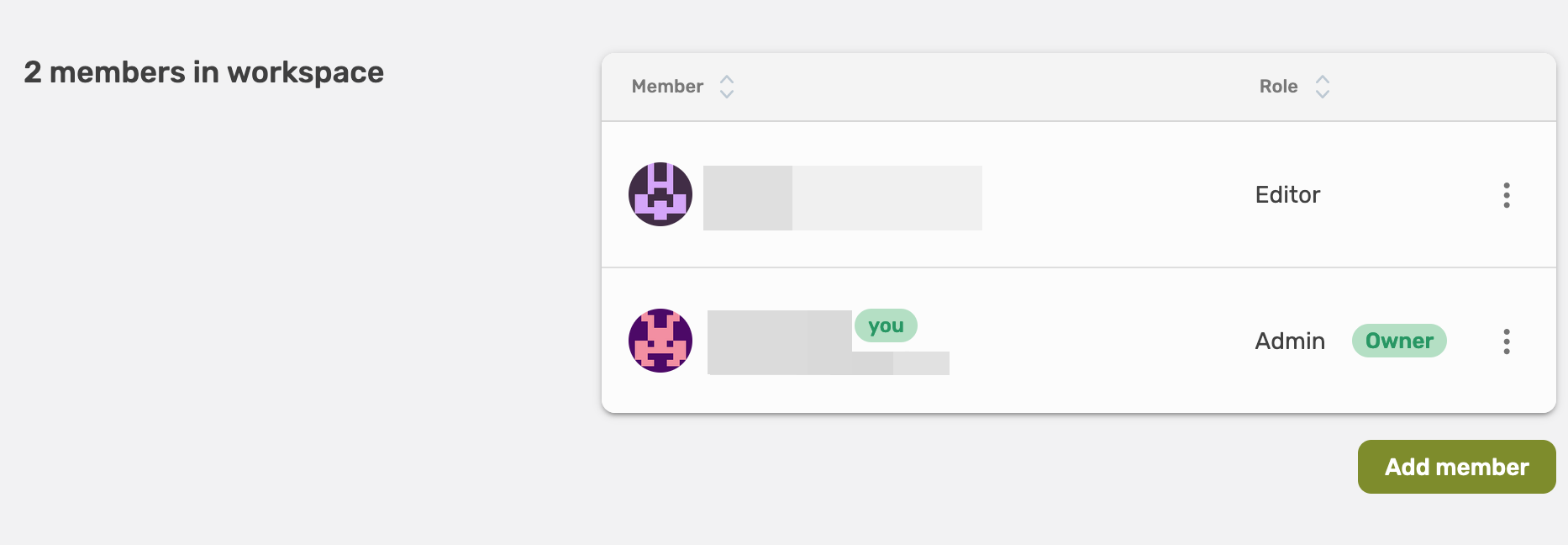Select the Editor member's name
The height and width of the screenshot is (545, 1568).
(842, 198)
